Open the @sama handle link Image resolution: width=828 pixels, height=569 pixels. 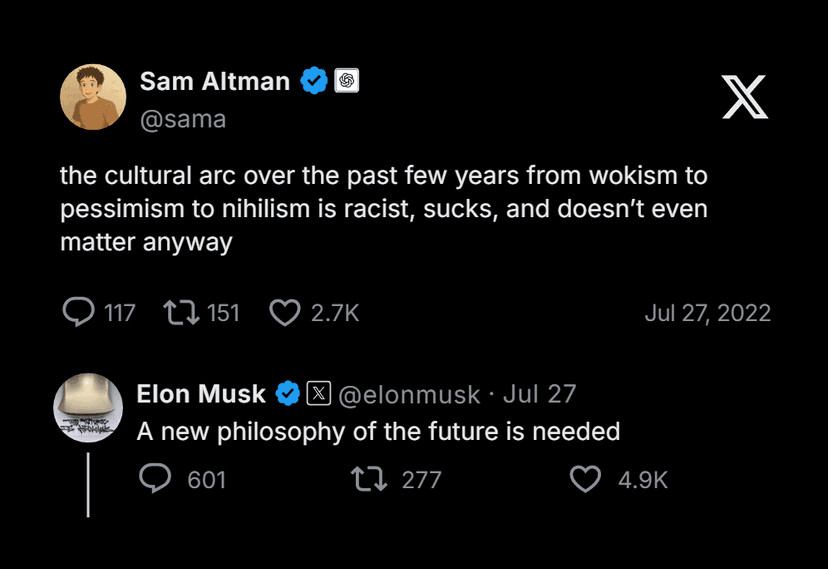[183, 119]
